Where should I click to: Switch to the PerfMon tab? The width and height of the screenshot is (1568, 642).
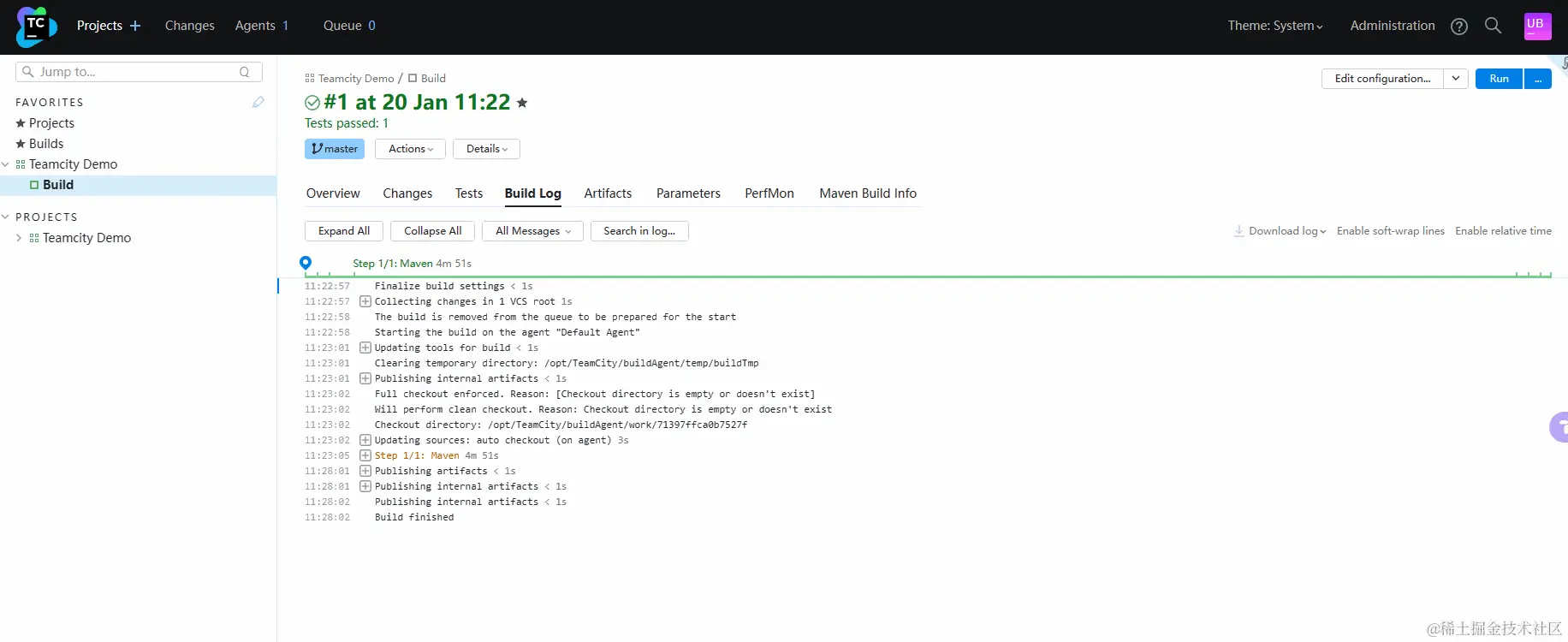point(769,193)
